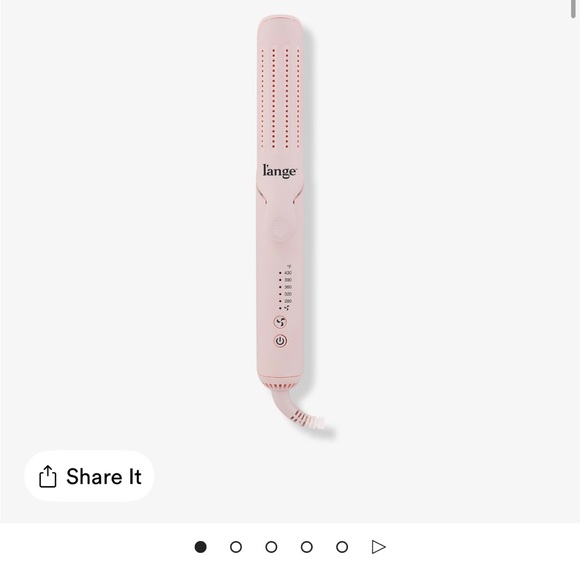Click the curled power cord at the bottom
580x580 pixels.
[x=300, y=411]
